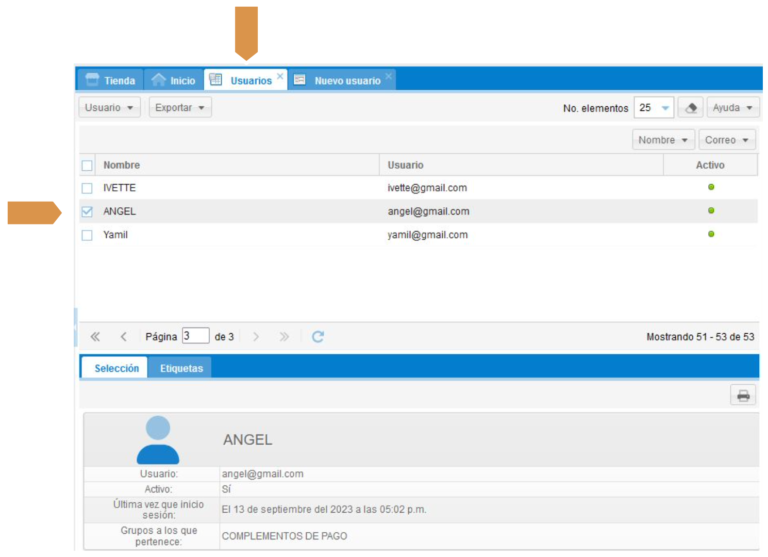Click the refresh page icon
768x557 pixels.
[x=318, y=337]
